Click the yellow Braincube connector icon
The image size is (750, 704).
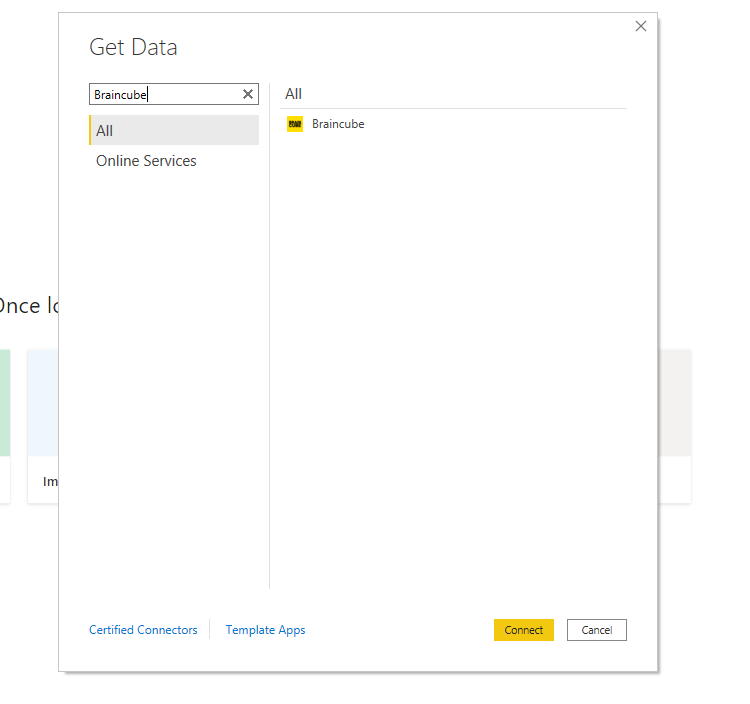295,124
